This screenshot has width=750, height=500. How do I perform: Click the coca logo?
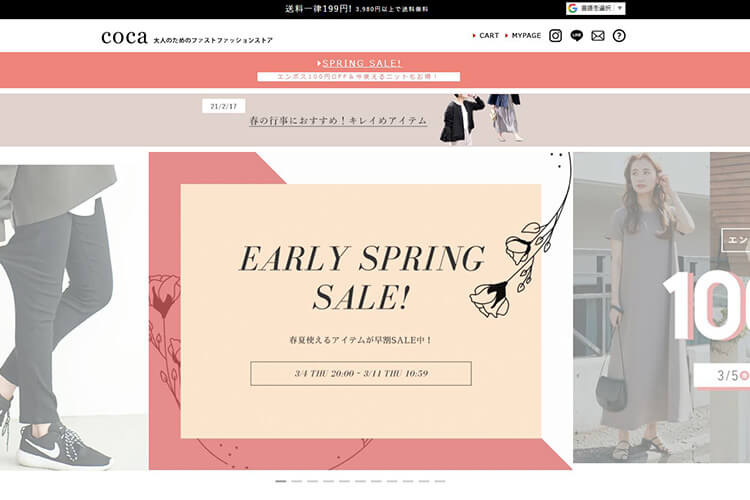tap(124, 37)
